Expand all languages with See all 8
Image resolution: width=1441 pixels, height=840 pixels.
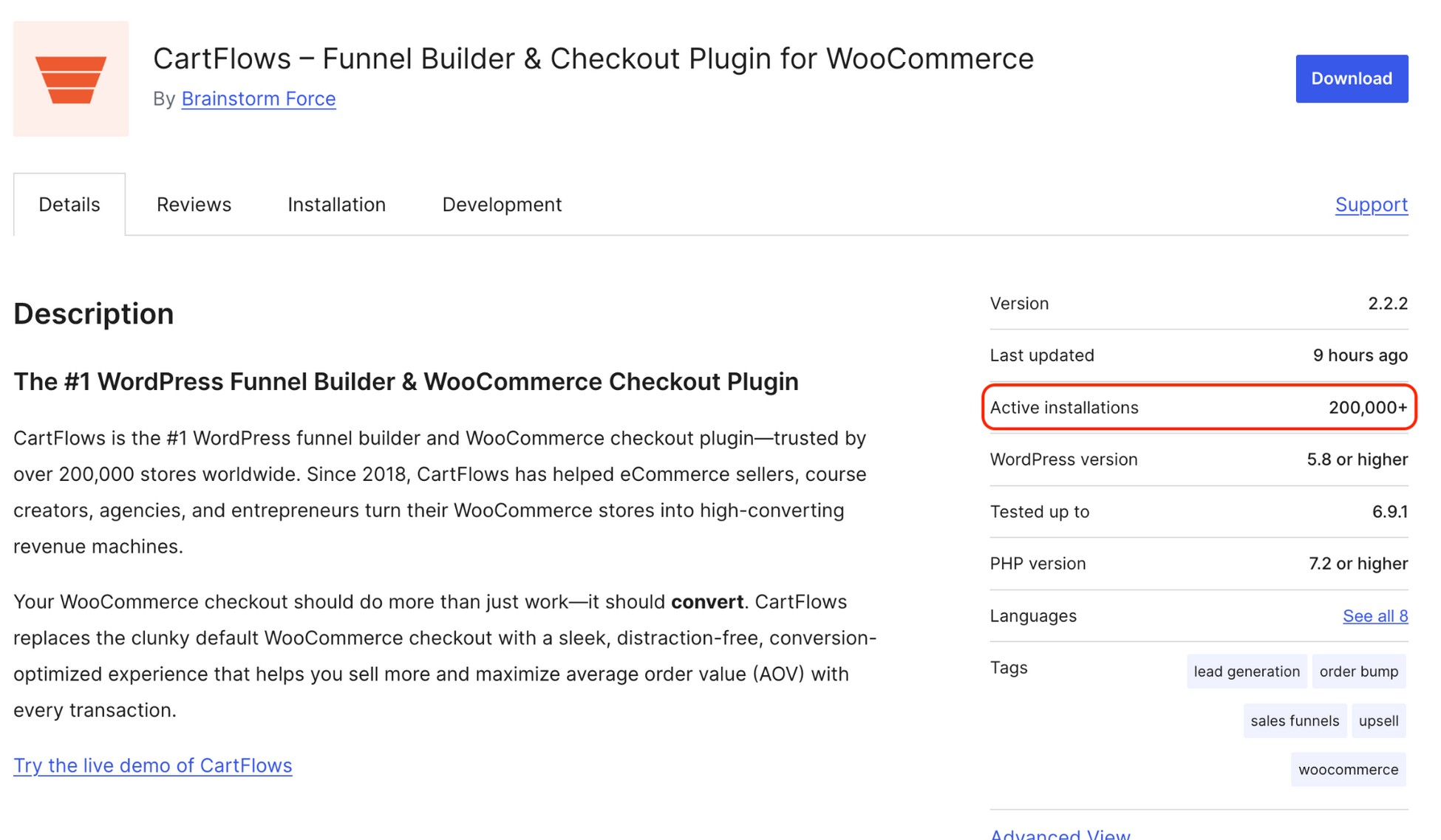coord(1375,615)
